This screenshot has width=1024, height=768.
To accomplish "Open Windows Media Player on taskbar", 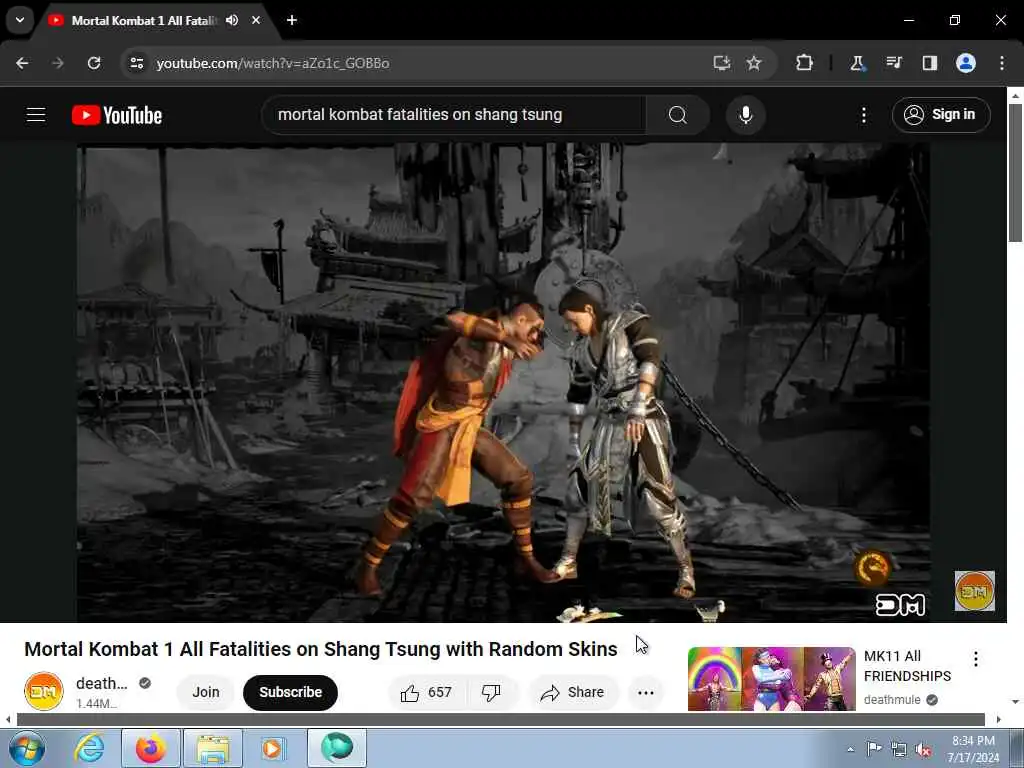I will tap(273, 748).
